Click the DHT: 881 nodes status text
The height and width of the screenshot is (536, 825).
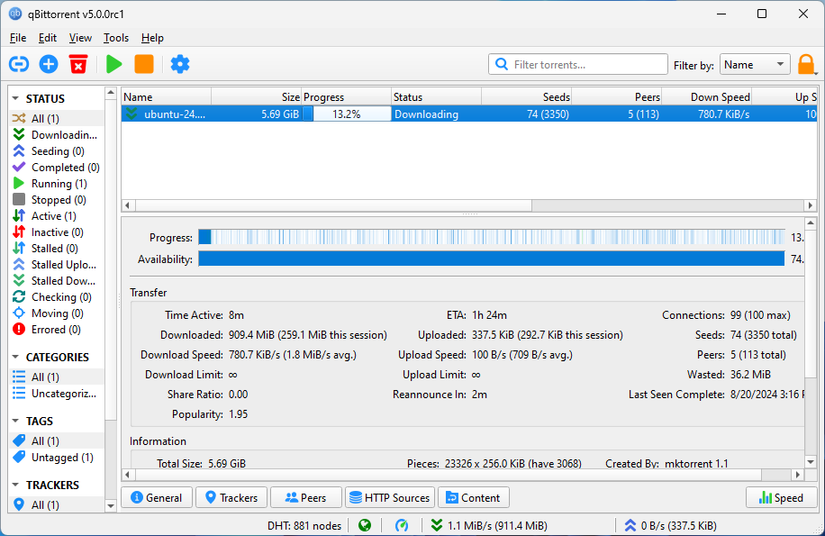304,525
